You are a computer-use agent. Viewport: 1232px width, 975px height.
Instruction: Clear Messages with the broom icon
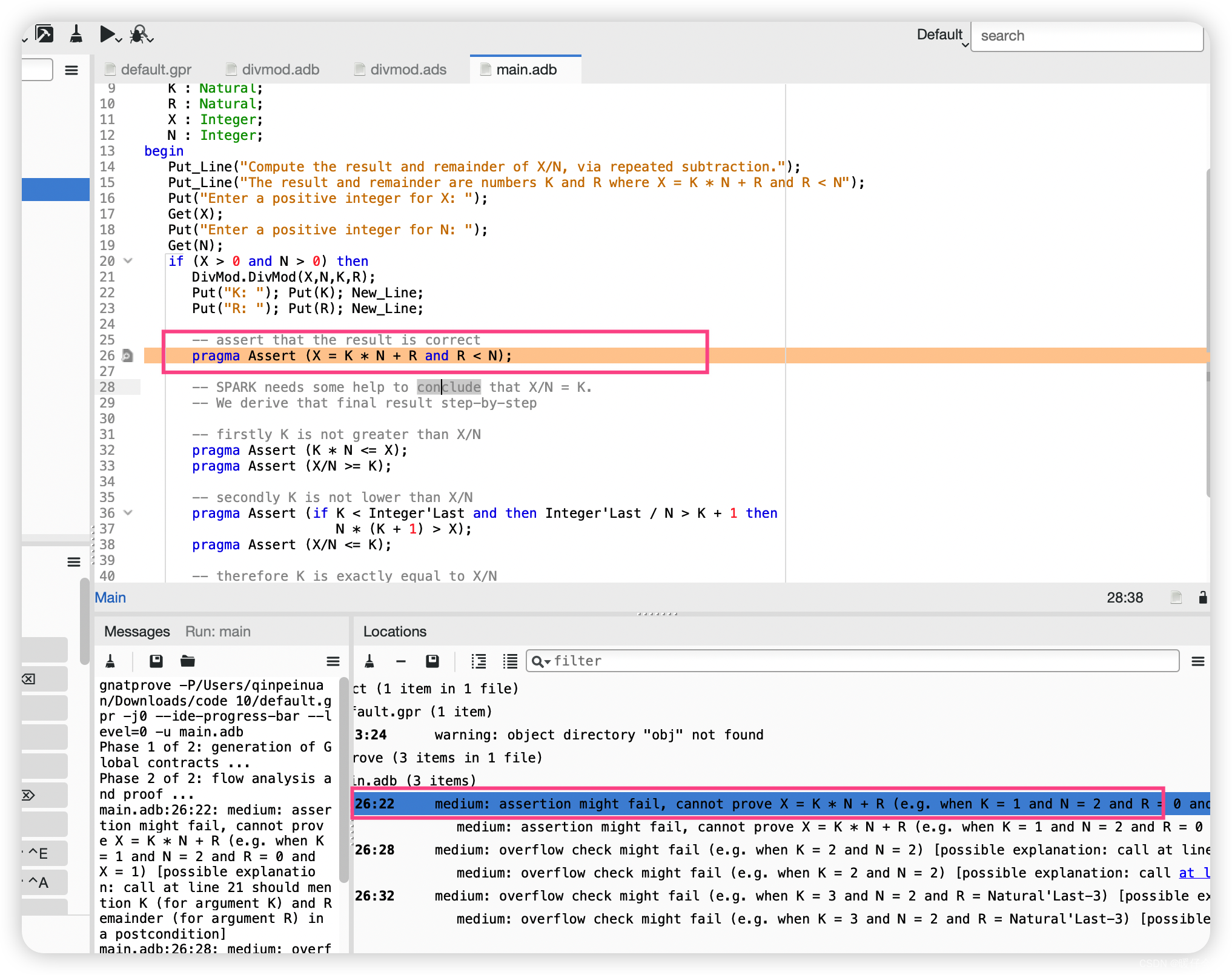click(110, 661)
